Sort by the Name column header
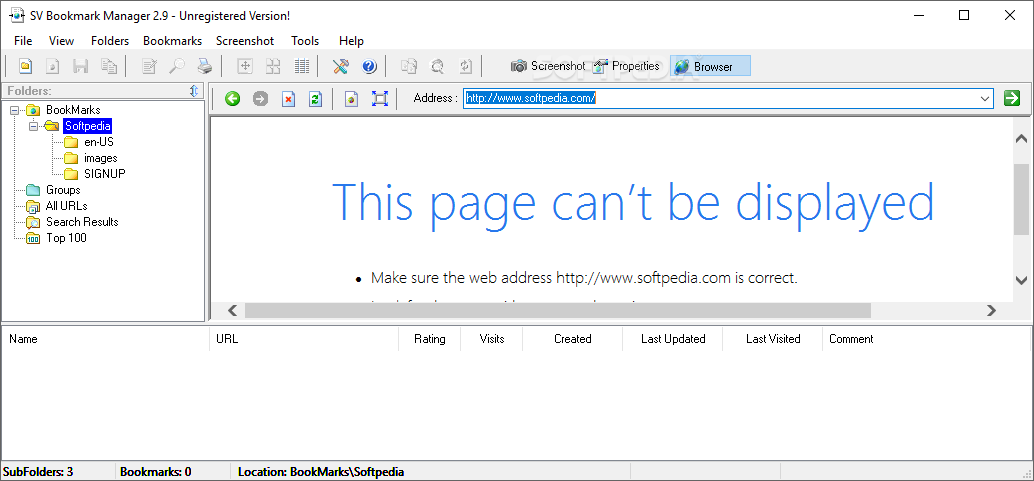This screenshot has width=1034, height=481. (x=106, y=338)
